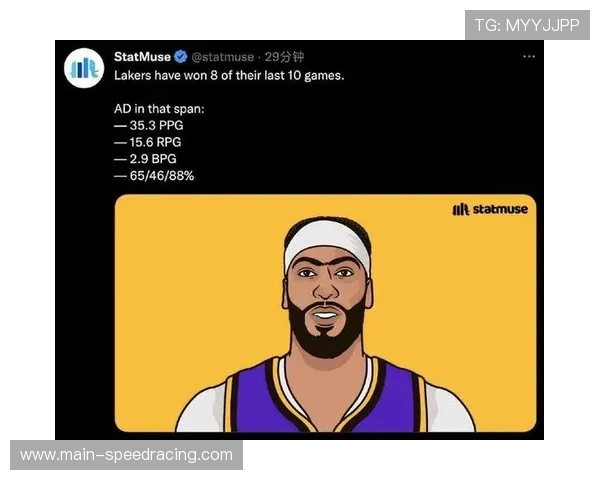Click the 'AD in that span:' text
This screenshot has width=600, height=480.
pyautogui.click(x=159, y=109)
